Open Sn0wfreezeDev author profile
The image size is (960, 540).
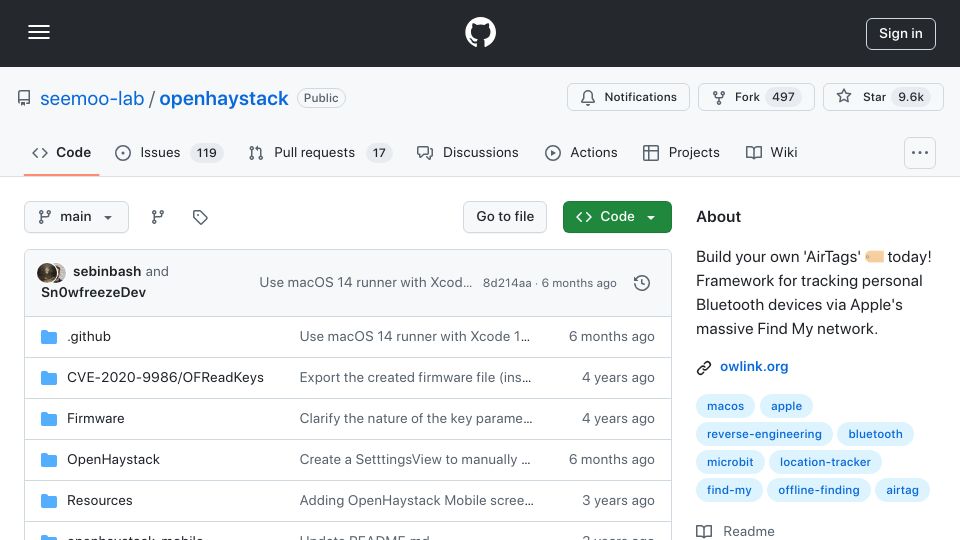click(x=94, y=293)
